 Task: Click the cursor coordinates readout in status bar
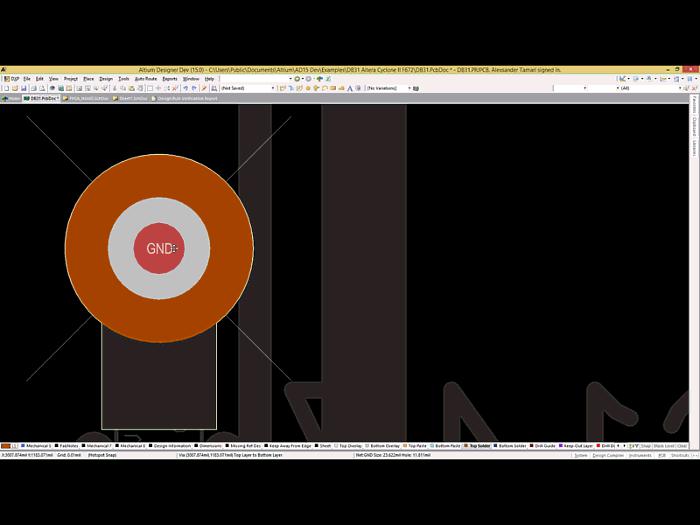(x=28, y=455)
